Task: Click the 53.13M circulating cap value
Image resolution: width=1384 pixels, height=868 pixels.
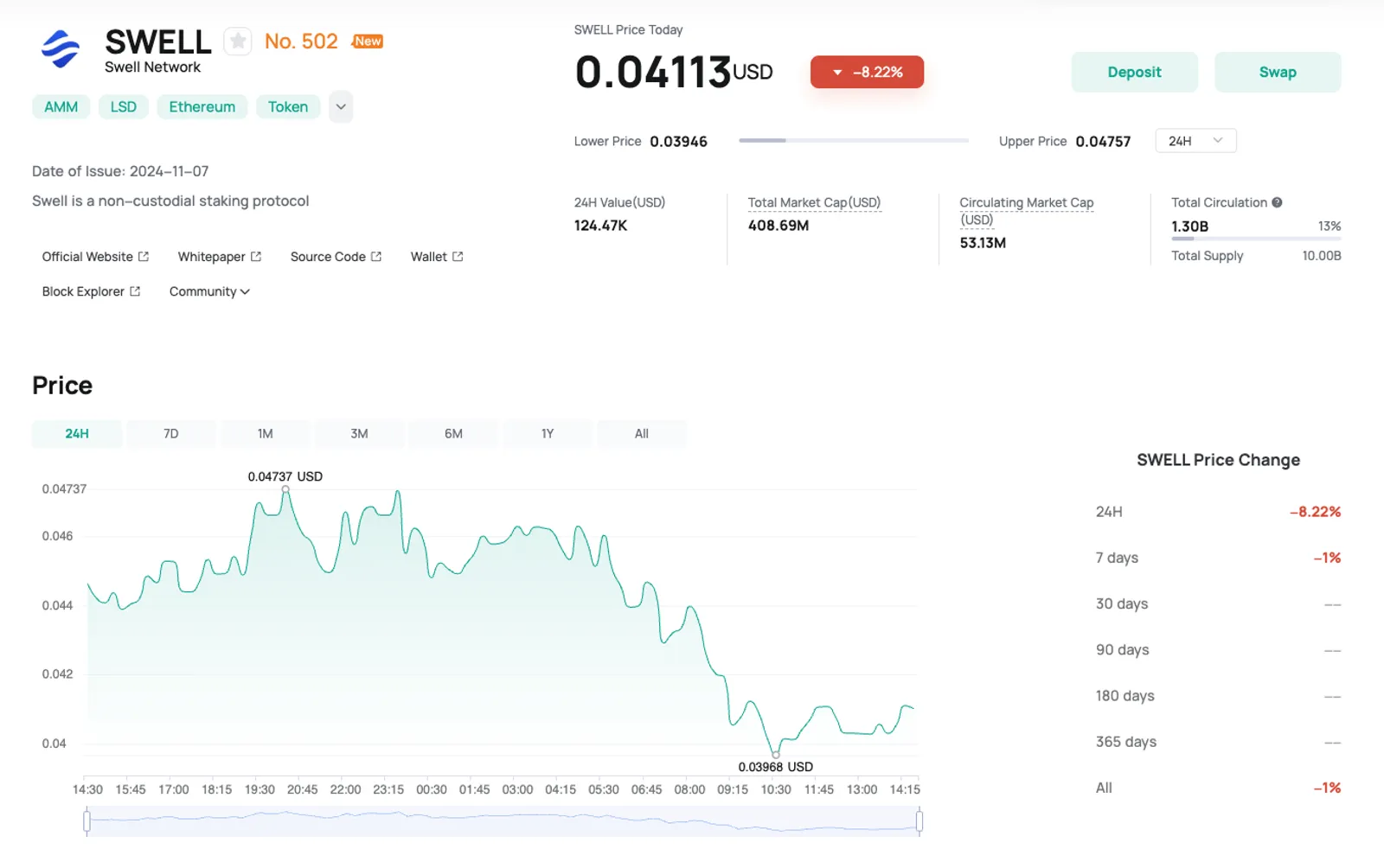Action: tap(983, 243)
